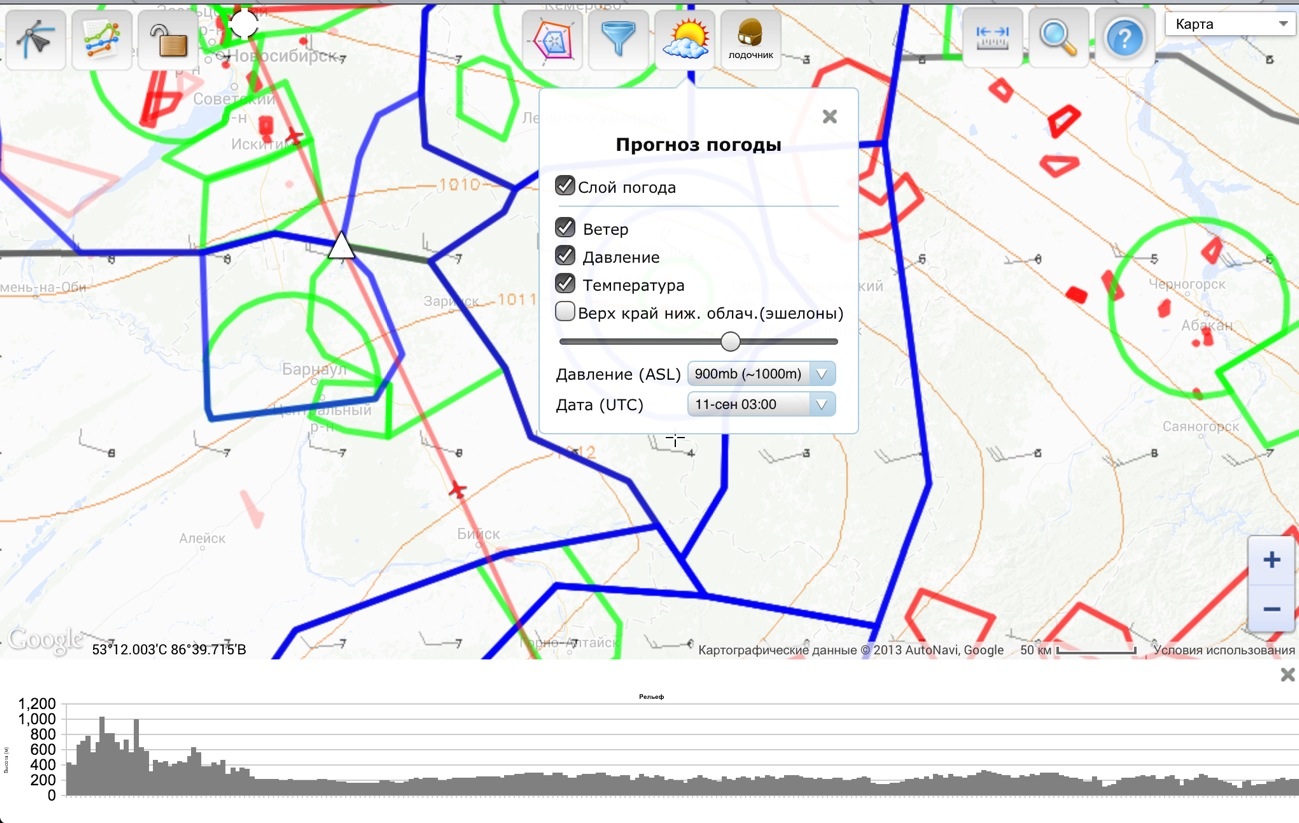Zoom in the map with plus button
The width and height of the screenshot is (1299, 823).
click(1271, 560)
